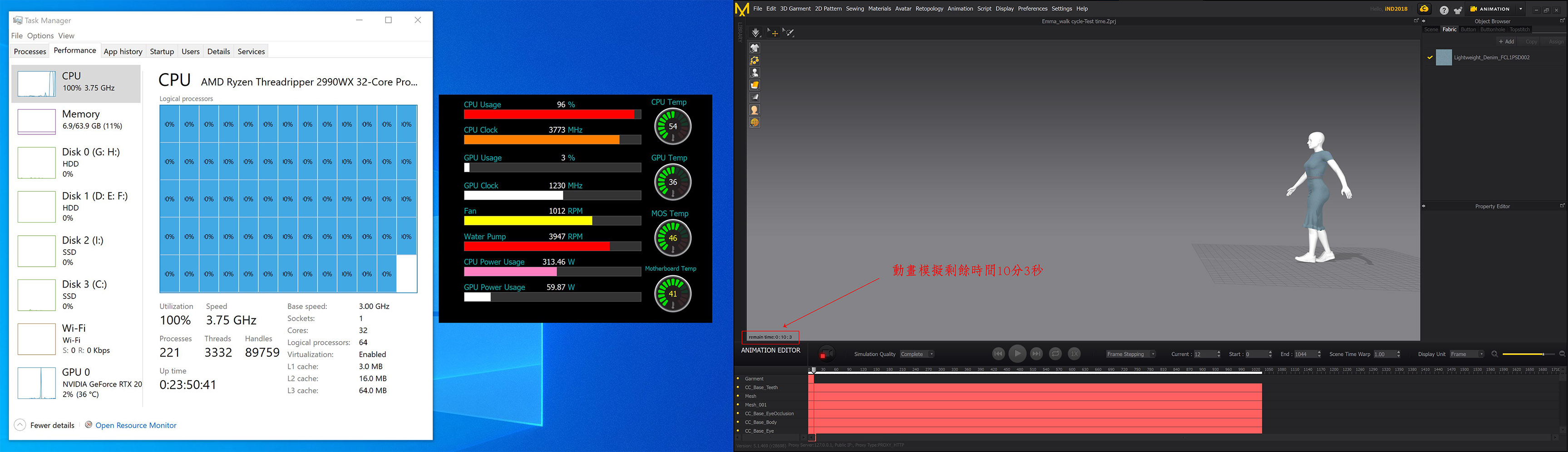This screenshot has width=1568, height=452.
Task: Toggle the Show Garment t-shirt icon
Action: point(755,48)
